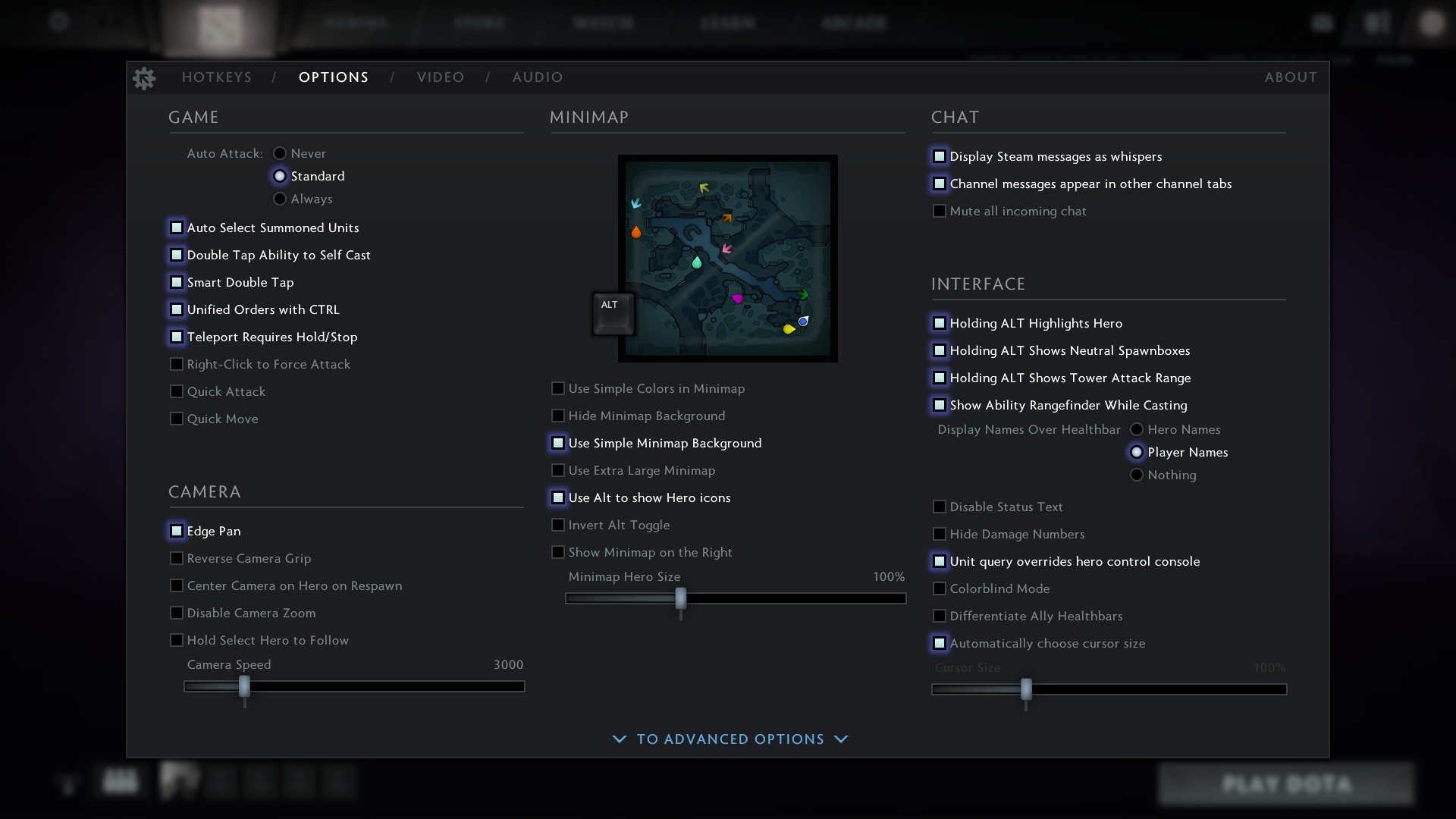Click the HOTKEYS tab icon
1456x819 pixels.
click(216, 77)
